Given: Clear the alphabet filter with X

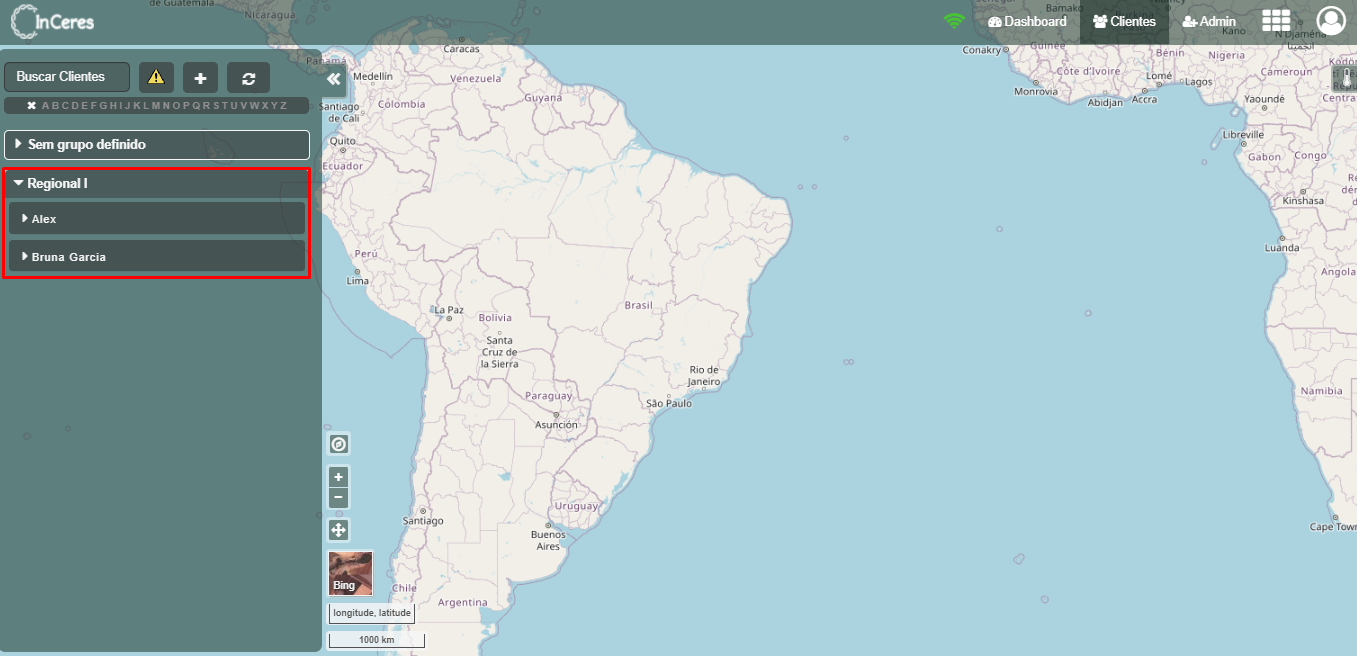Looking at the screenshot, I should (x=31, y=105).
